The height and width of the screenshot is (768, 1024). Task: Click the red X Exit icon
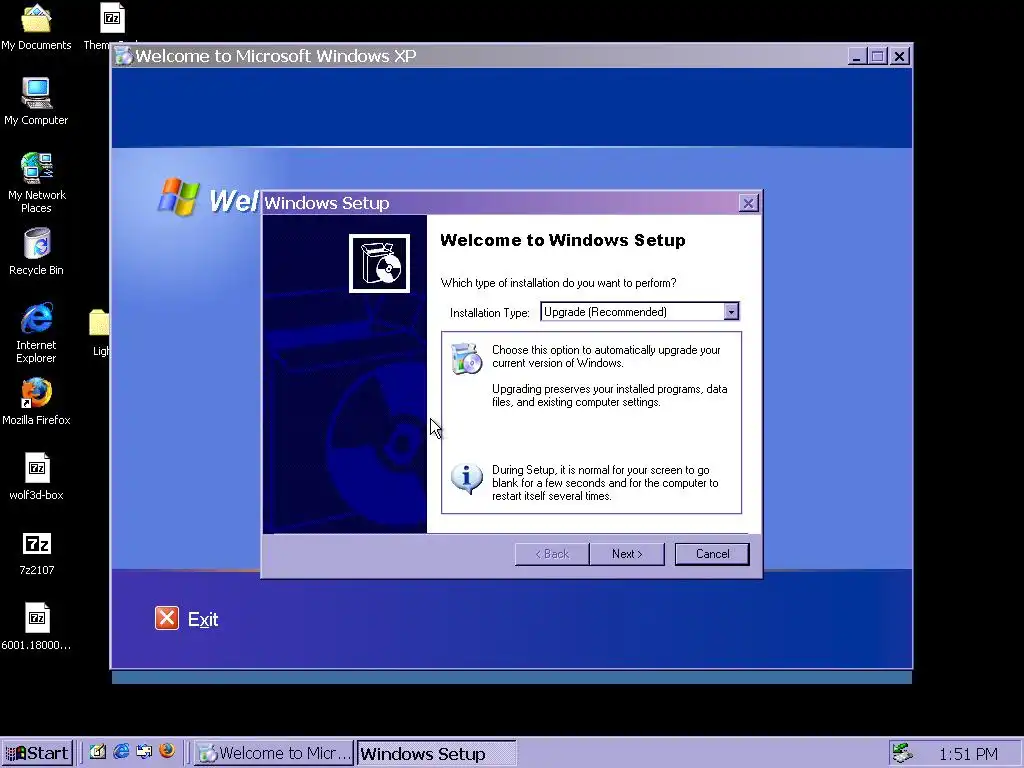pos(167,618)
